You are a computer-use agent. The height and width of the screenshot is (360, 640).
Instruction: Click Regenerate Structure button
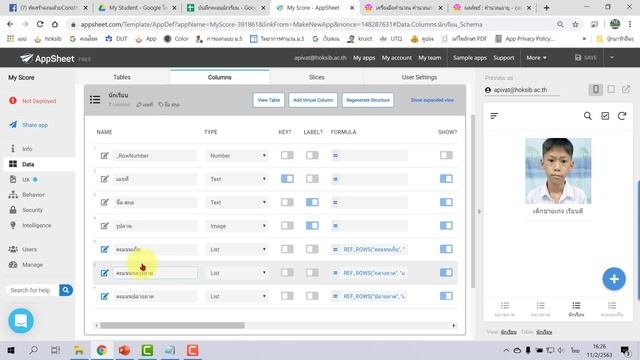pos(368,100)
